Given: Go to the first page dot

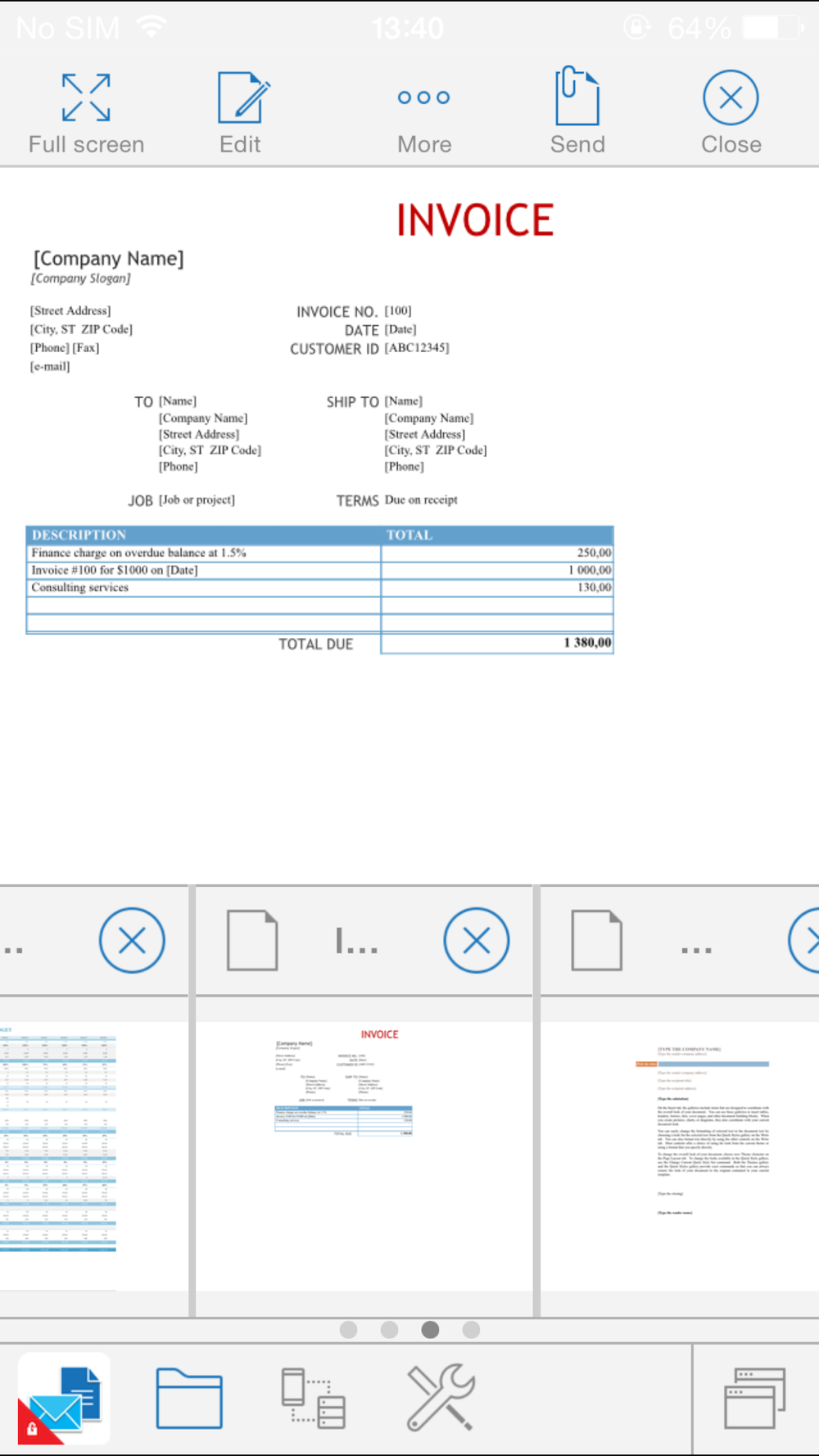Looking at the screenshot, I should pyautogui.click(x=348, y=1330).
